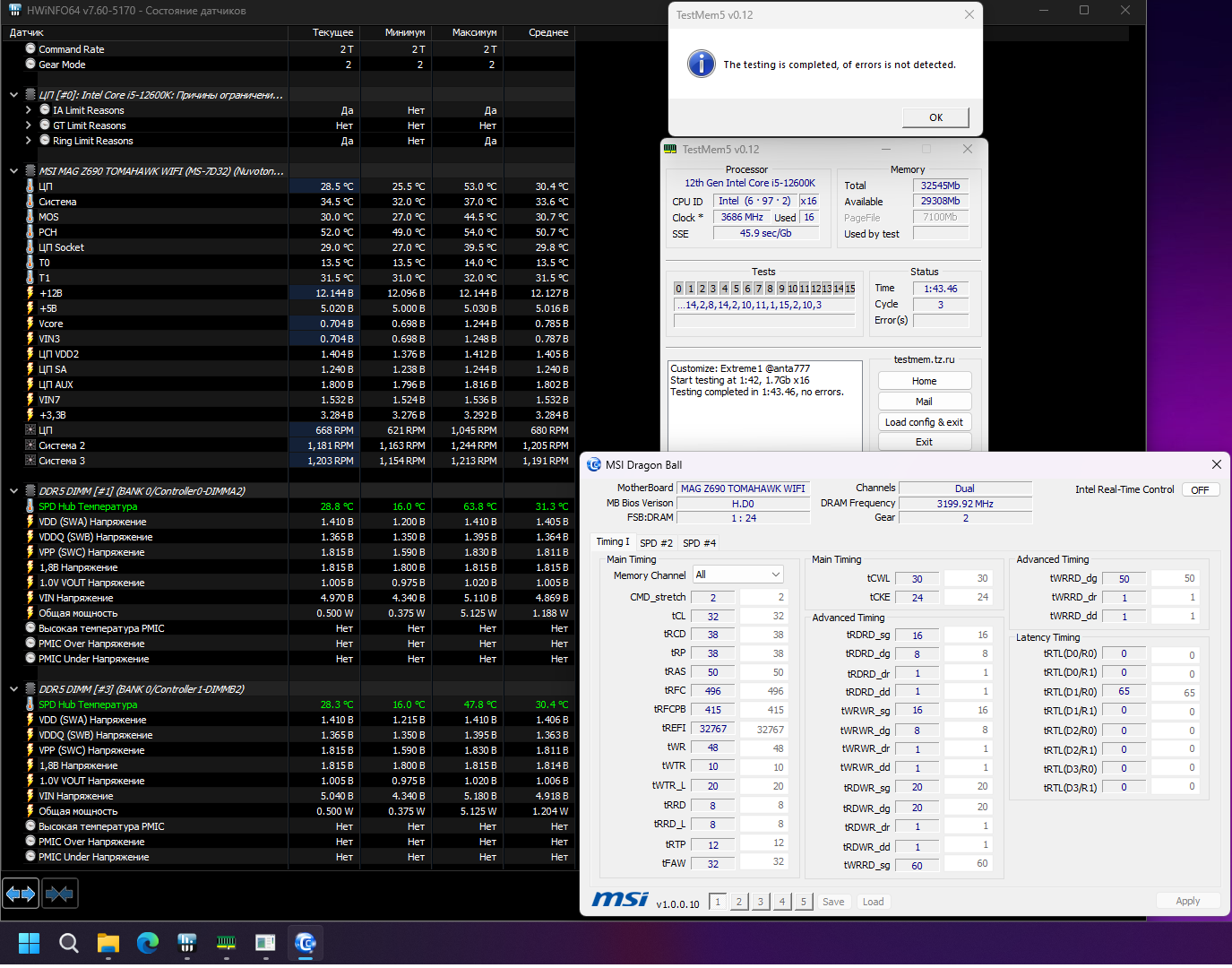Open File Explorer from the taskbar
Screen dimensions: 1232x968
108,943
